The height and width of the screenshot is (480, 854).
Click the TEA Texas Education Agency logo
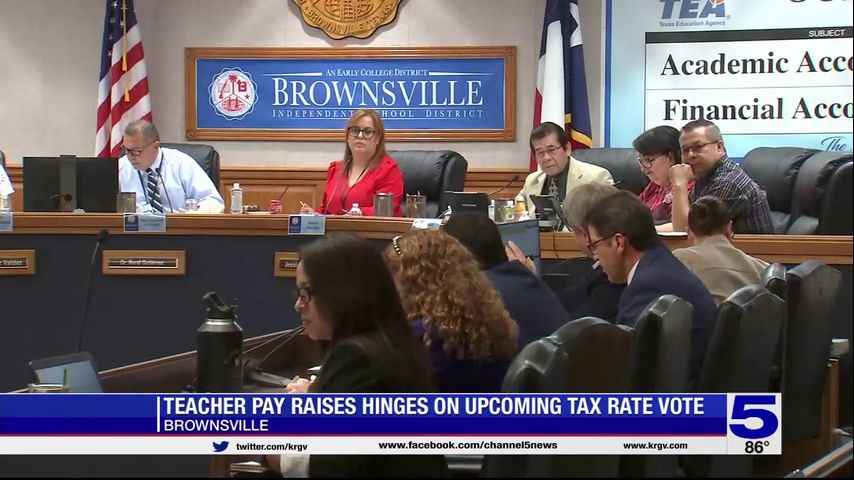(693, 12)
